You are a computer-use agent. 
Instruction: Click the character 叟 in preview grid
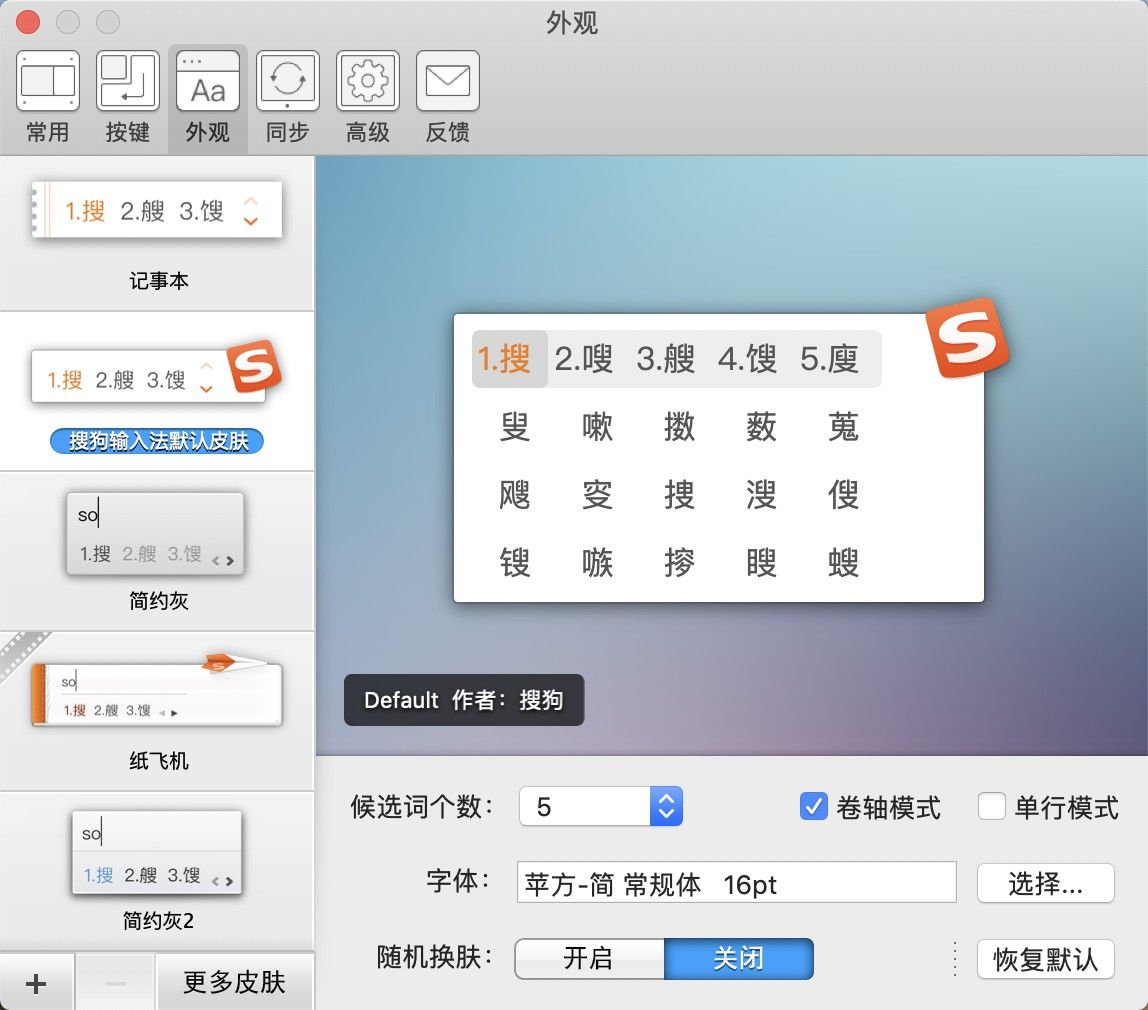pyautogui.click(x=515, y=427)
